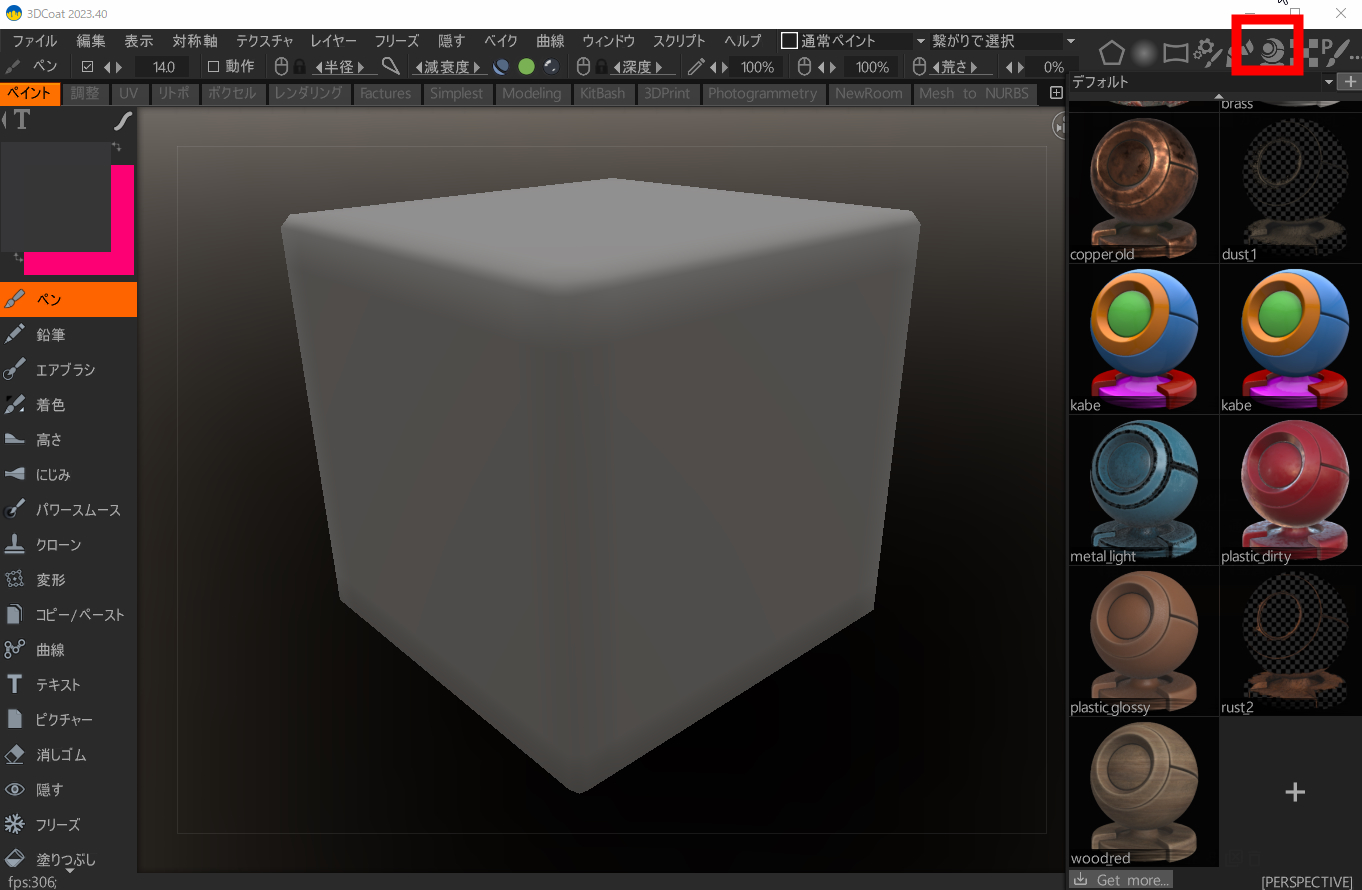Activate the フリーズ (Freeze) snowflake tool
The height and width of the screenshot is (890, 1362).
[57, 825]
